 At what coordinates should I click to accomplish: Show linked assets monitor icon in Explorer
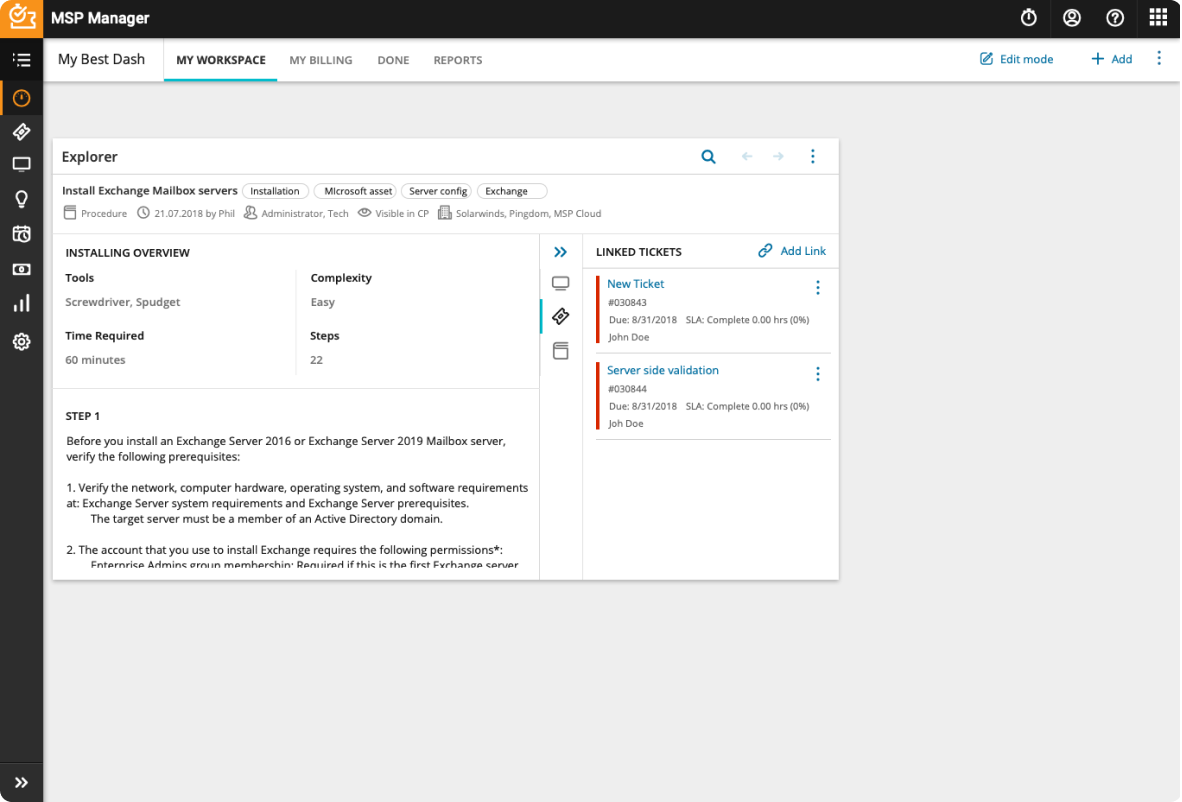560,283
